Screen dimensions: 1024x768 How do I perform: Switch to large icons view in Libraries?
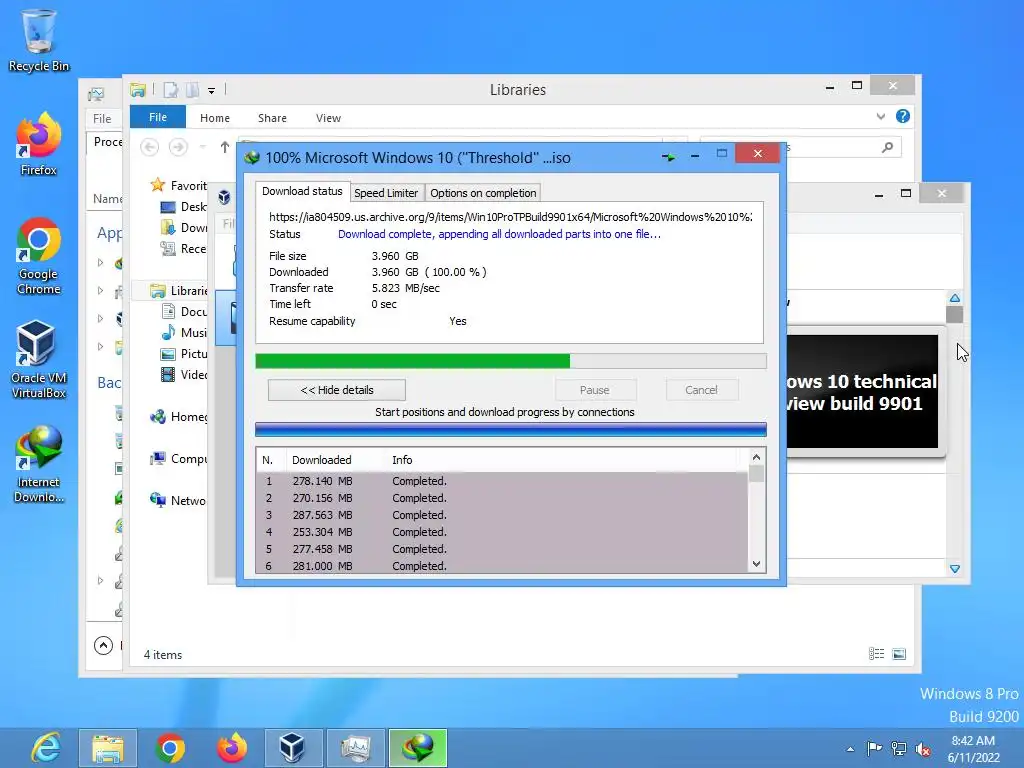point(899,654)
